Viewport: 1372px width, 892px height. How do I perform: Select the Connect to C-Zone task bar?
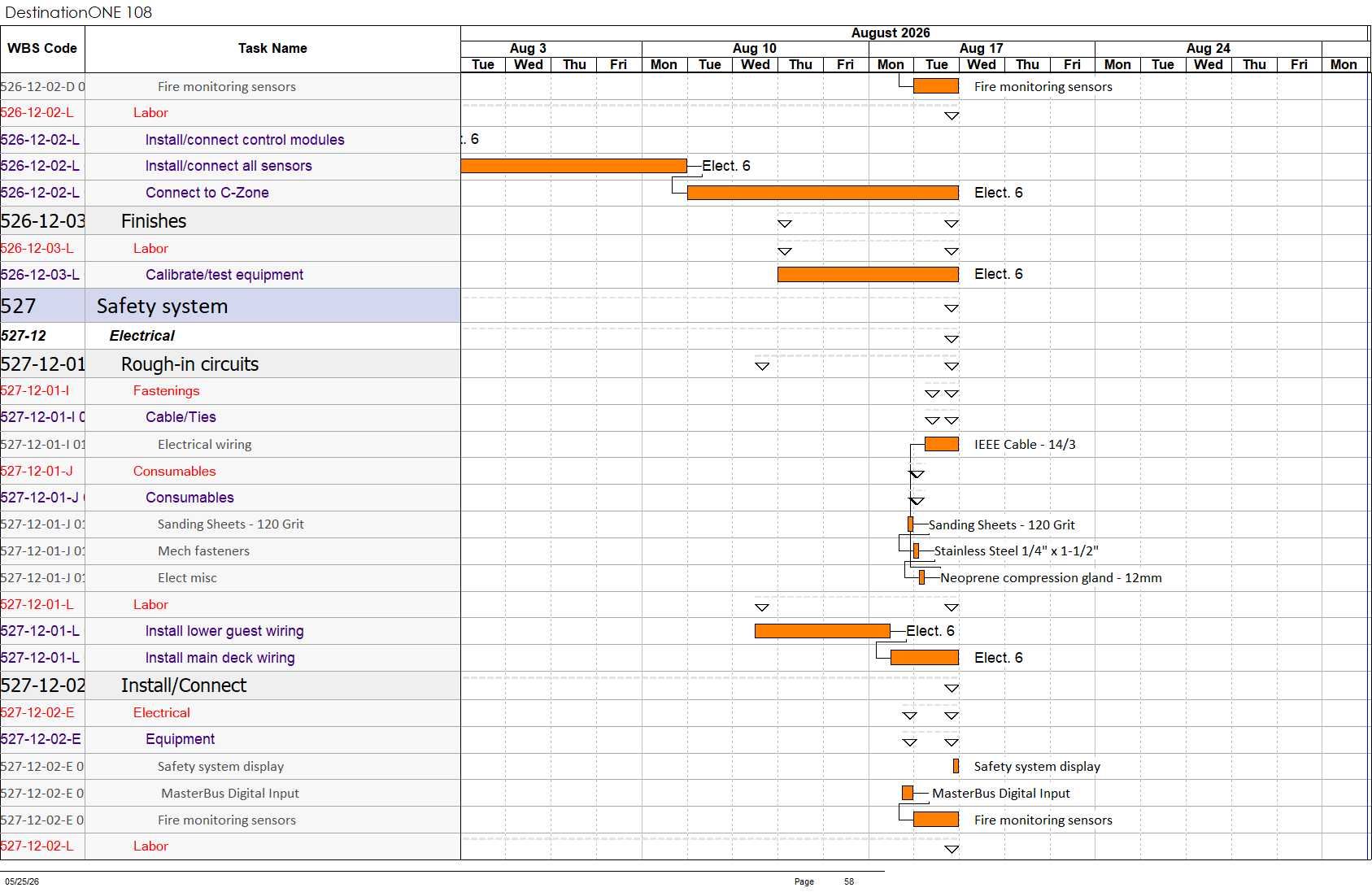coord(823,193)
